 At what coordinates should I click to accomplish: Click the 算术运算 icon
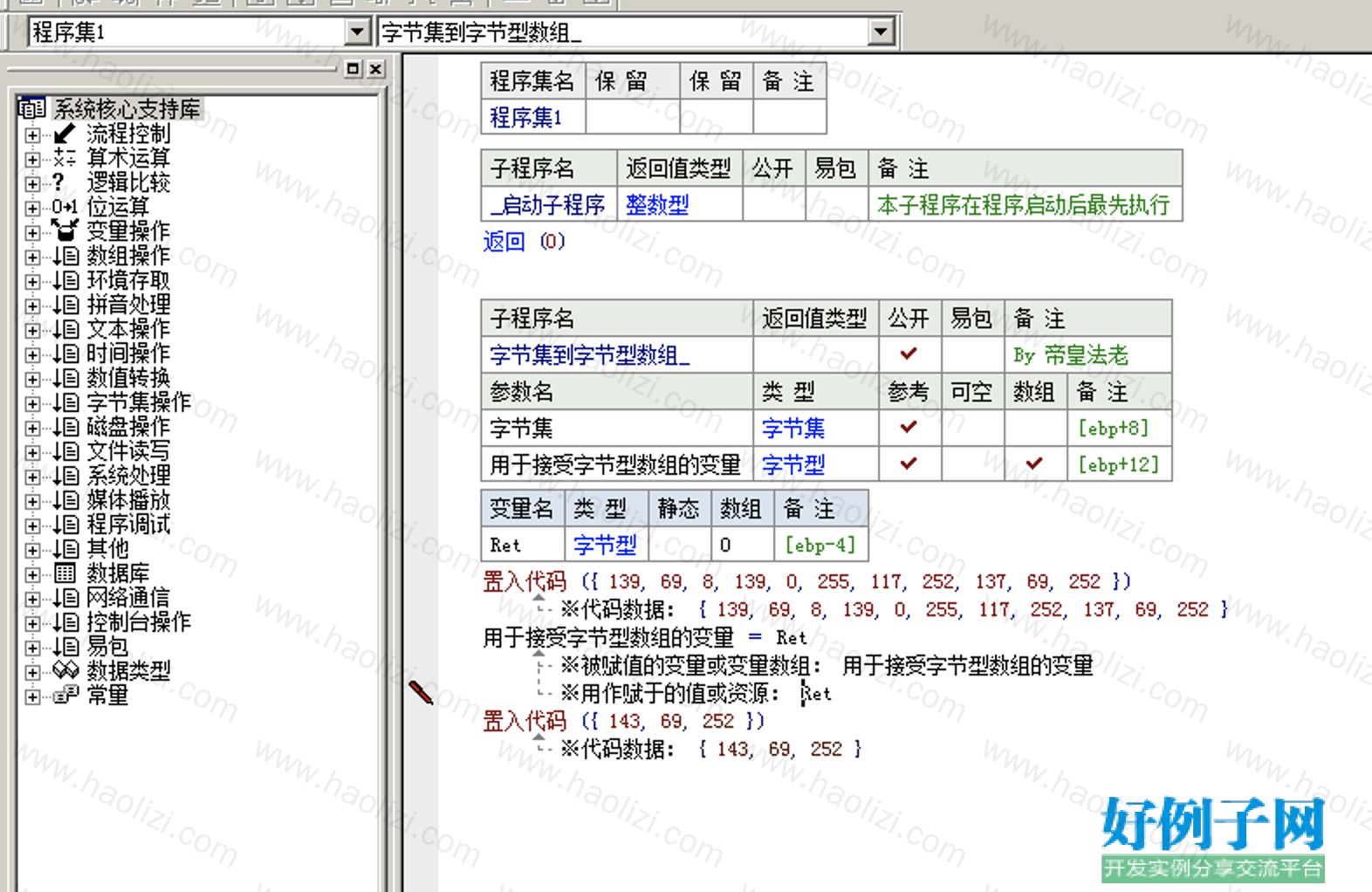65,158
